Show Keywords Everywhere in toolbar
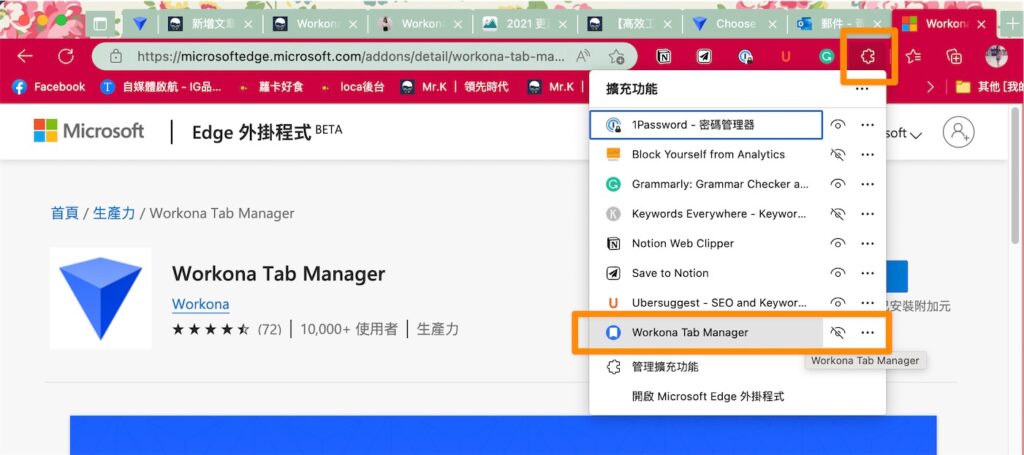The image size is (1024, 455). [x=837, y=213]
